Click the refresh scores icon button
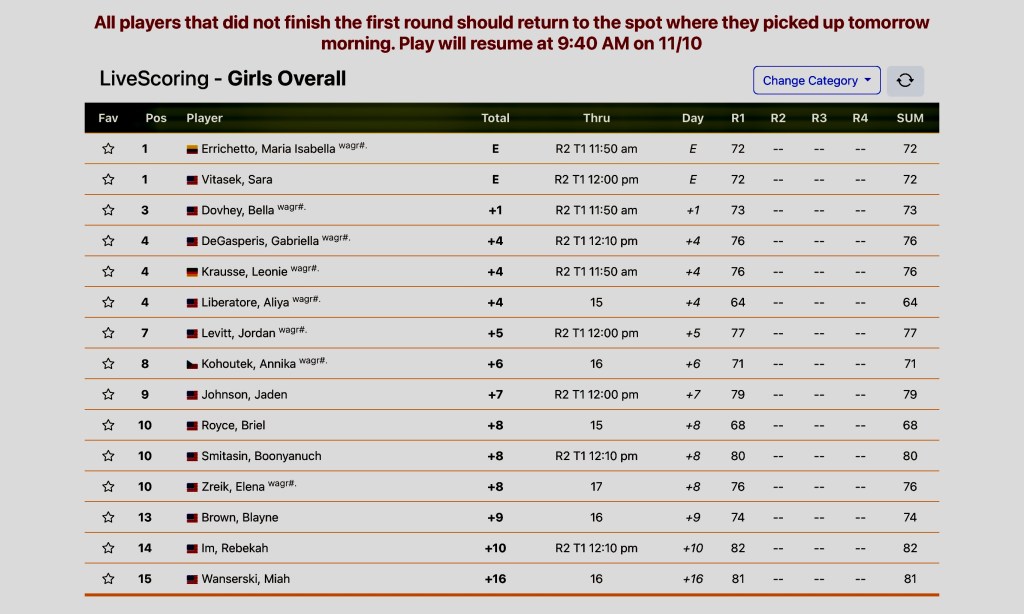The height and width of the screenshot is (614, 1024). [x=905, y=81]
